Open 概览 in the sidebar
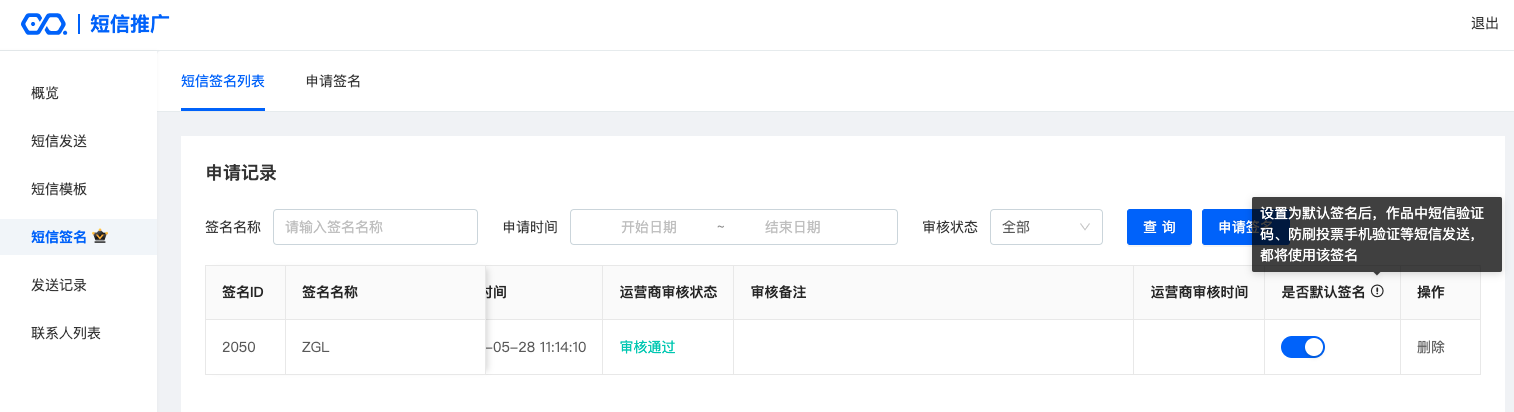Viewport: 1514px width, 412px height. pyautogui.click(x=45, y=93)
